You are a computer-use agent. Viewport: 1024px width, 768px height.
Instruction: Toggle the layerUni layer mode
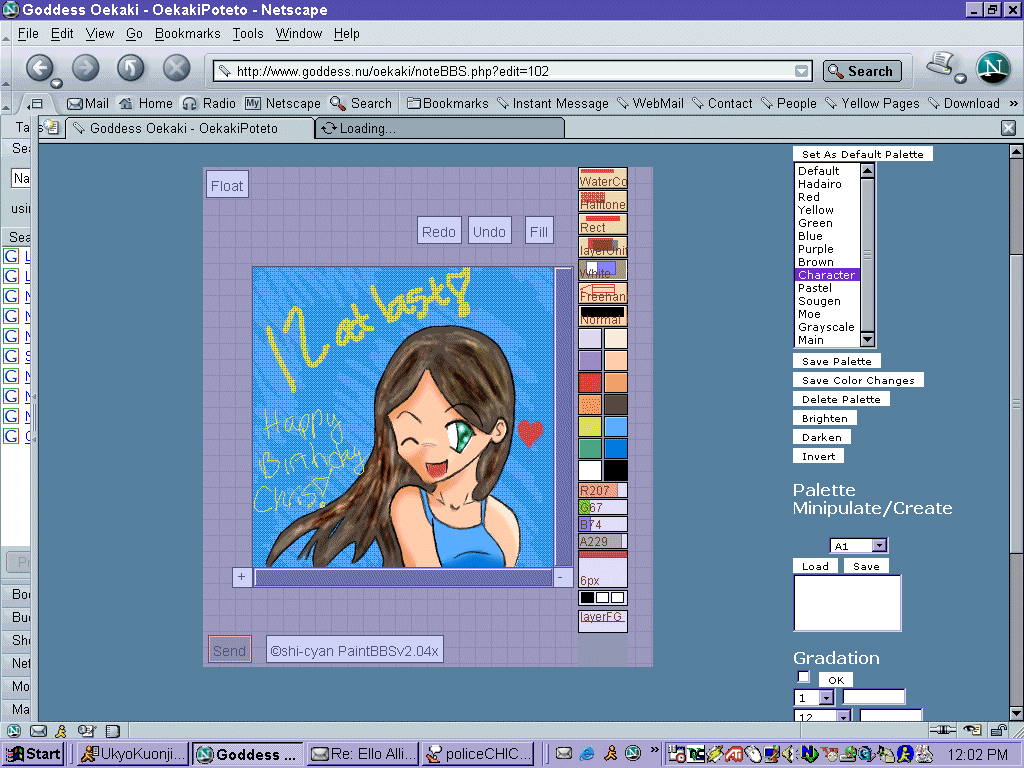click(x=603, y=247)
